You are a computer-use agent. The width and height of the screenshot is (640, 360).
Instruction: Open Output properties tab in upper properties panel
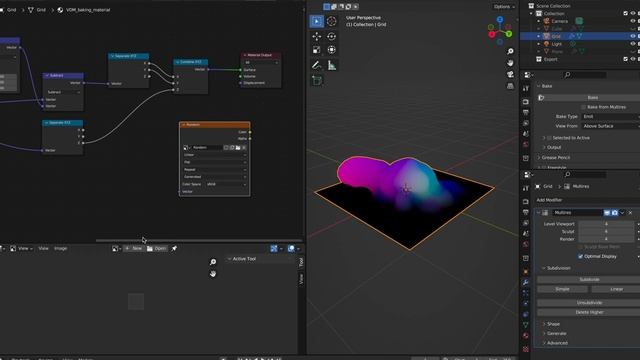pos(526,112)
